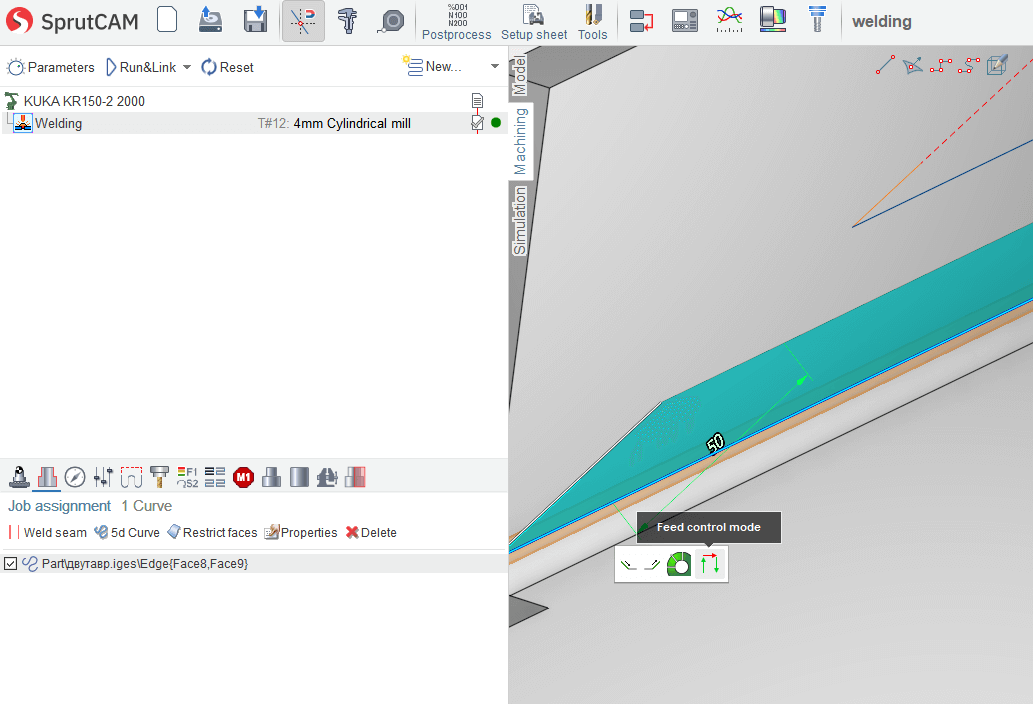Click the retract lead-out icon in popup
The image size is (1033, 704).
pyautogui.click(x=652, y=564)
